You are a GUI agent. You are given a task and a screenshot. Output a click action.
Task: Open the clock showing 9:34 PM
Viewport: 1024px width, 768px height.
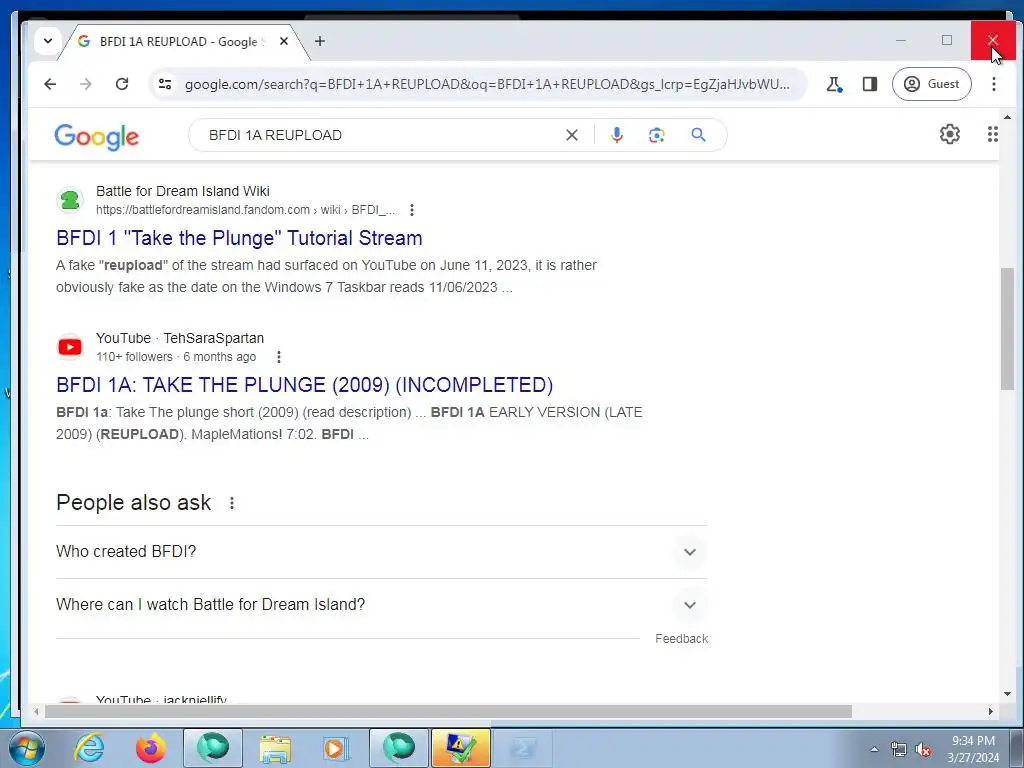pos(973,749)
